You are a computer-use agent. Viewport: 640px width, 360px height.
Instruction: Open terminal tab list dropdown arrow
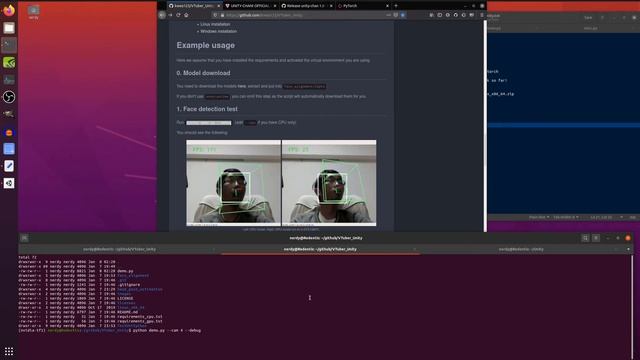[x=628, y=249]
